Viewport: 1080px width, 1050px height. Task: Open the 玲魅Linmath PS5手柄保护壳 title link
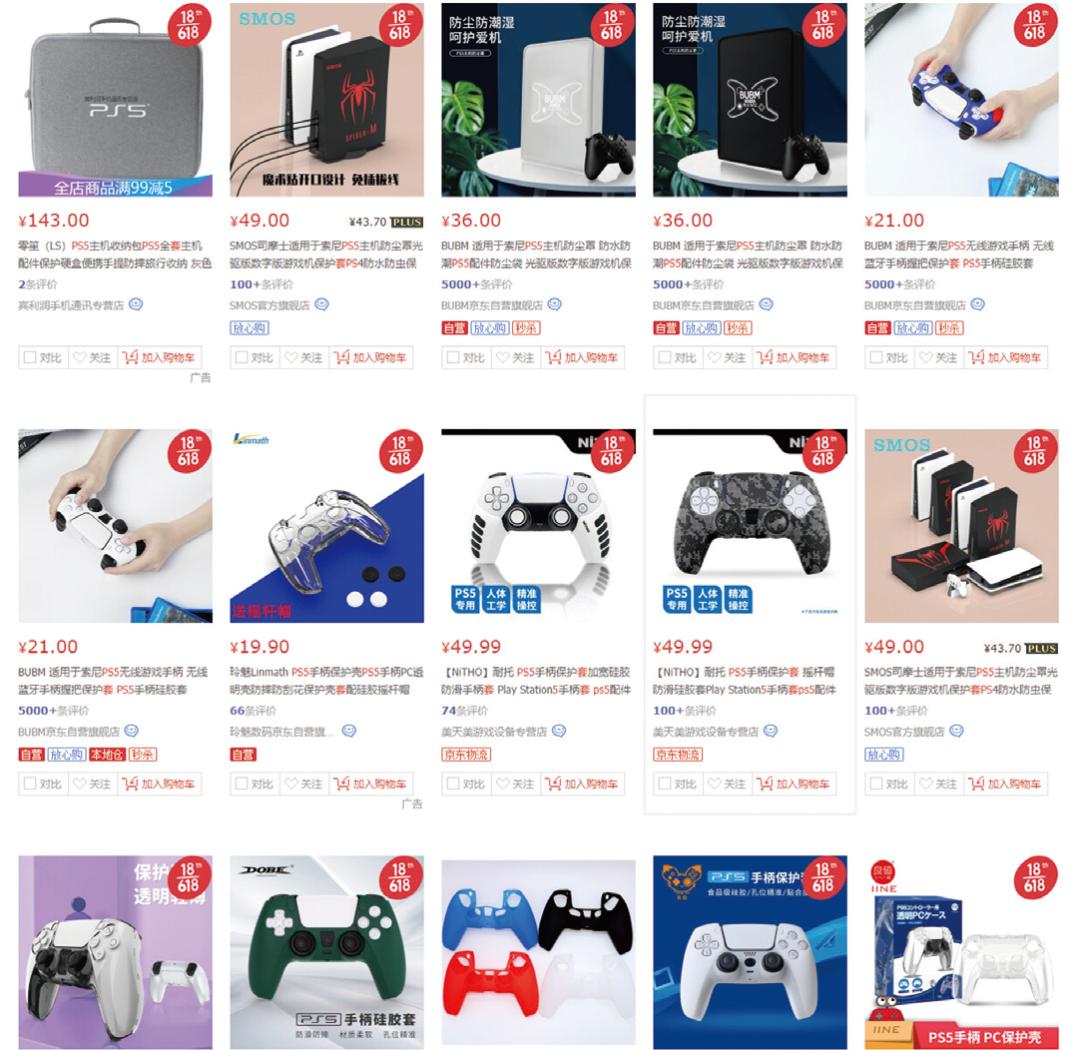click(326, 681)
